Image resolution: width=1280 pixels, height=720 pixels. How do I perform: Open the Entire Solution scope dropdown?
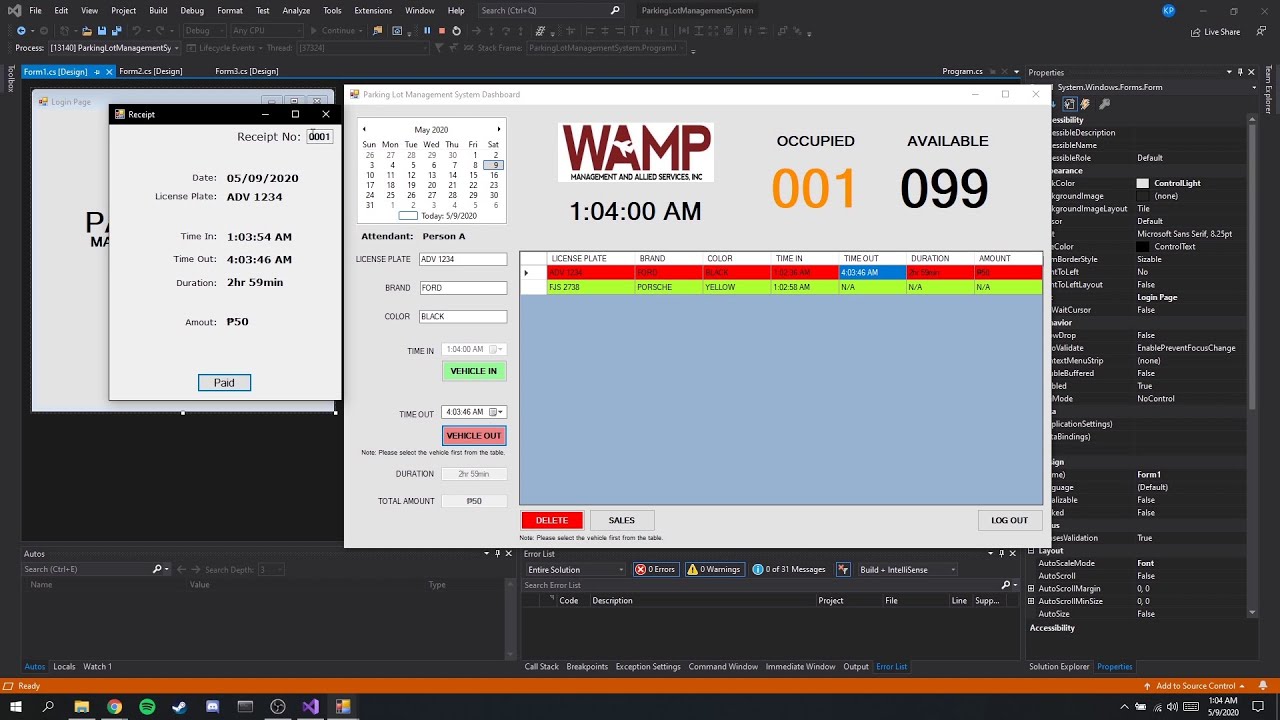[575, 570]
